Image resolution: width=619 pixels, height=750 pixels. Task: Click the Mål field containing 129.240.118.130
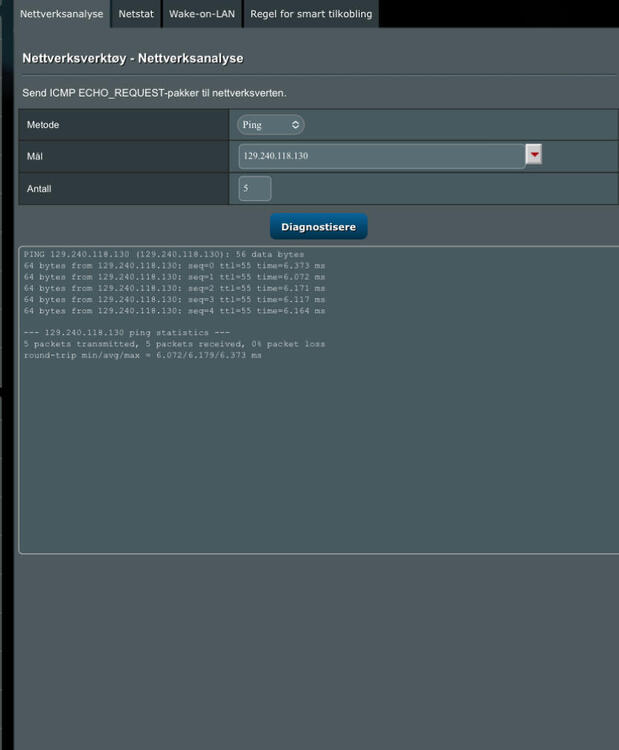click(380, 157)
